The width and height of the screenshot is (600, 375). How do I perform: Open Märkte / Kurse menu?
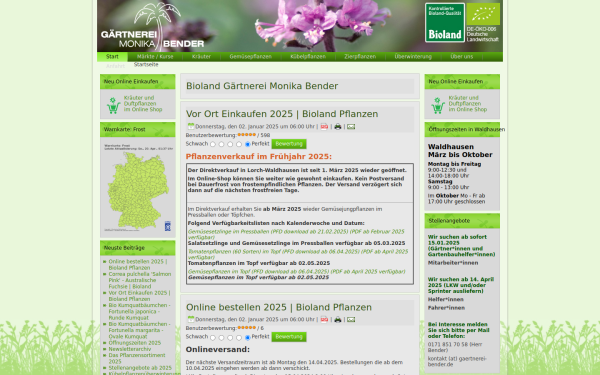[x=155, y=57]
